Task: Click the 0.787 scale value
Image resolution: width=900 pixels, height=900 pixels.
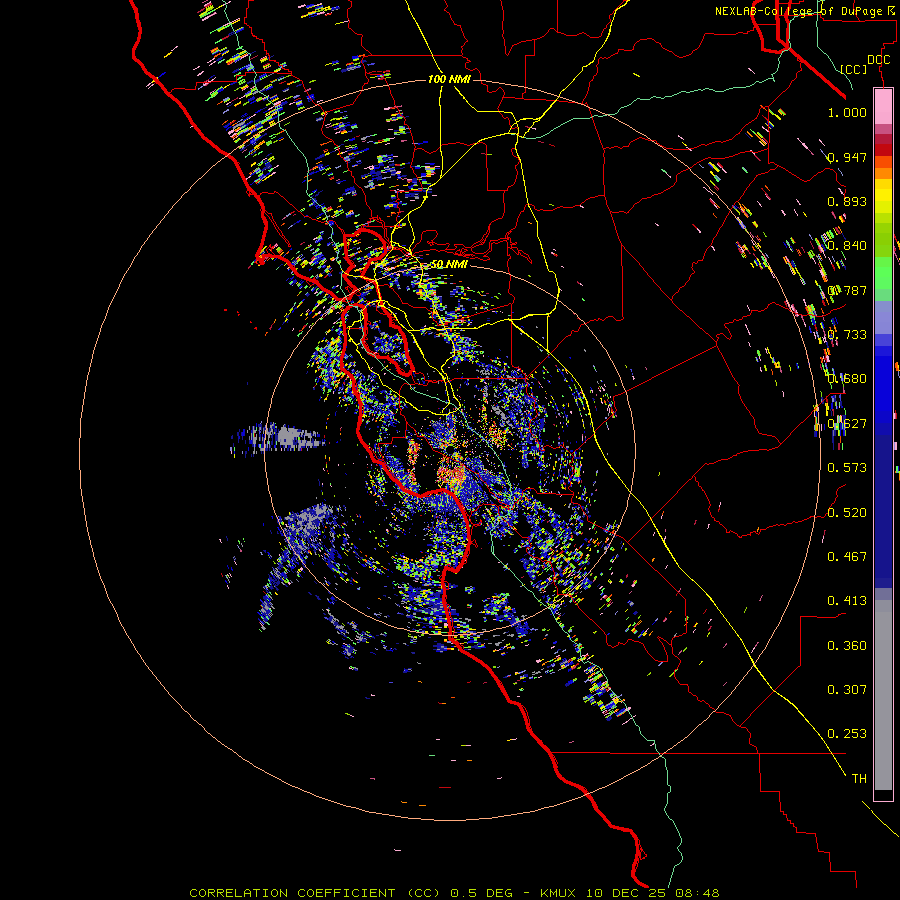Action: click(x=847, y=290)
